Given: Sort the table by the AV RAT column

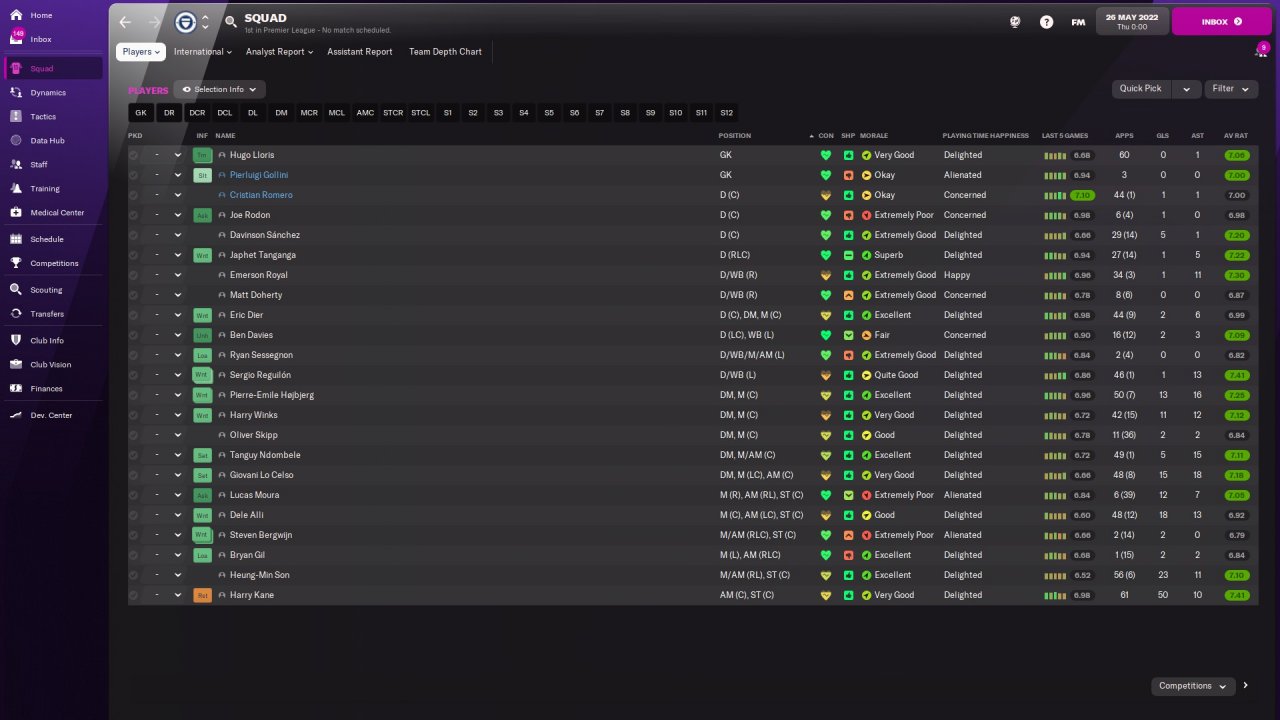Looking at the screenshot, I should point(1236,136).
